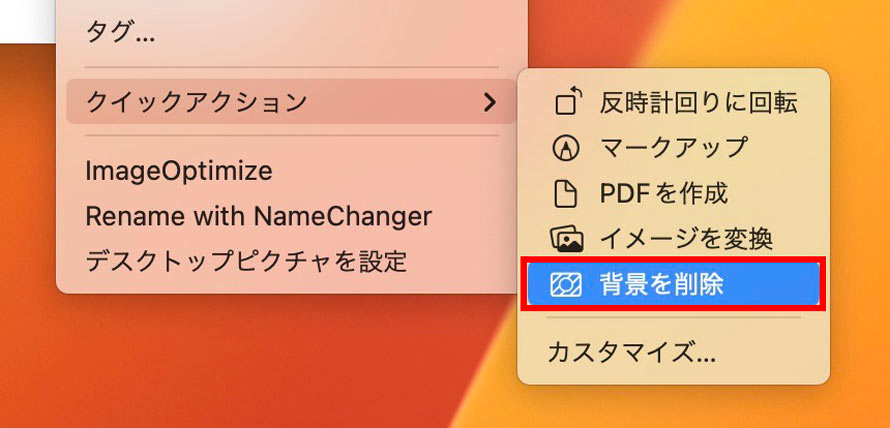Click 背景を削除 in the submenu

click(x=673, y=285)
